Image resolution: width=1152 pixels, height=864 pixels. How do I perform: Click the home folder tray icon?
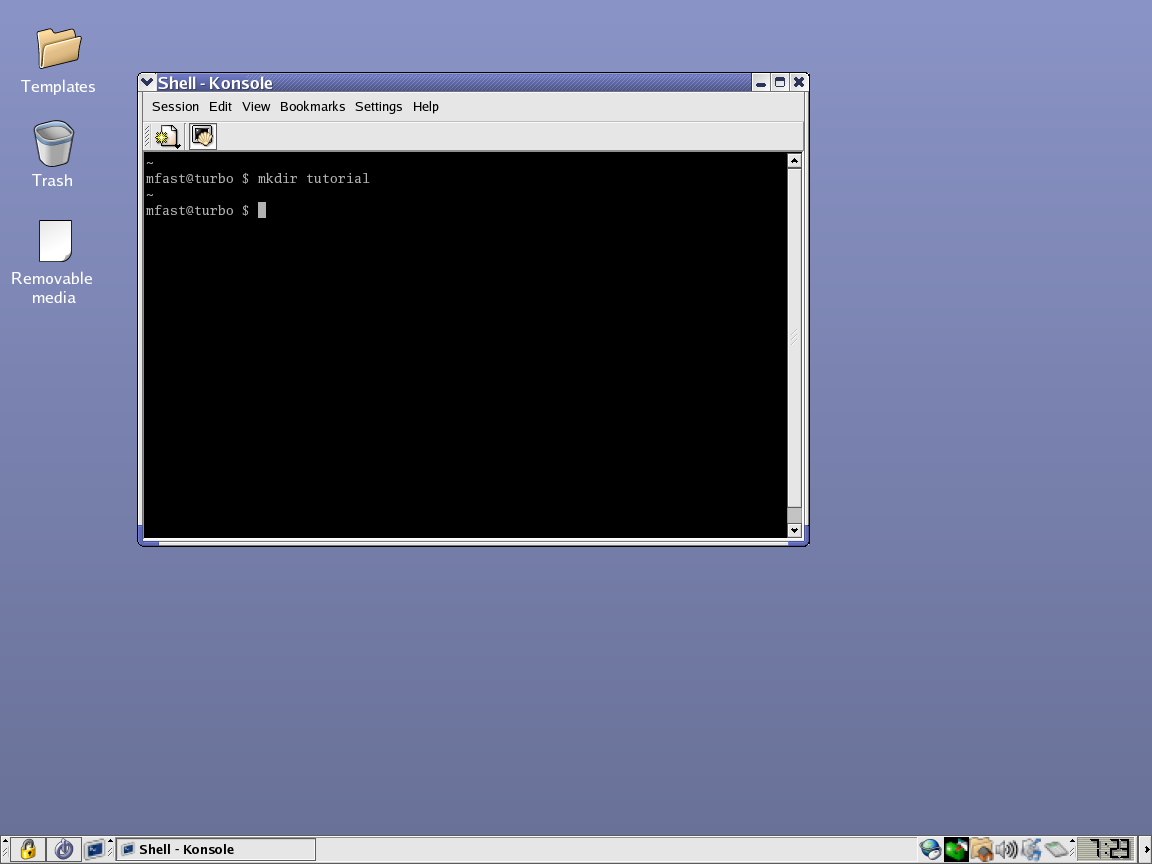982,849
